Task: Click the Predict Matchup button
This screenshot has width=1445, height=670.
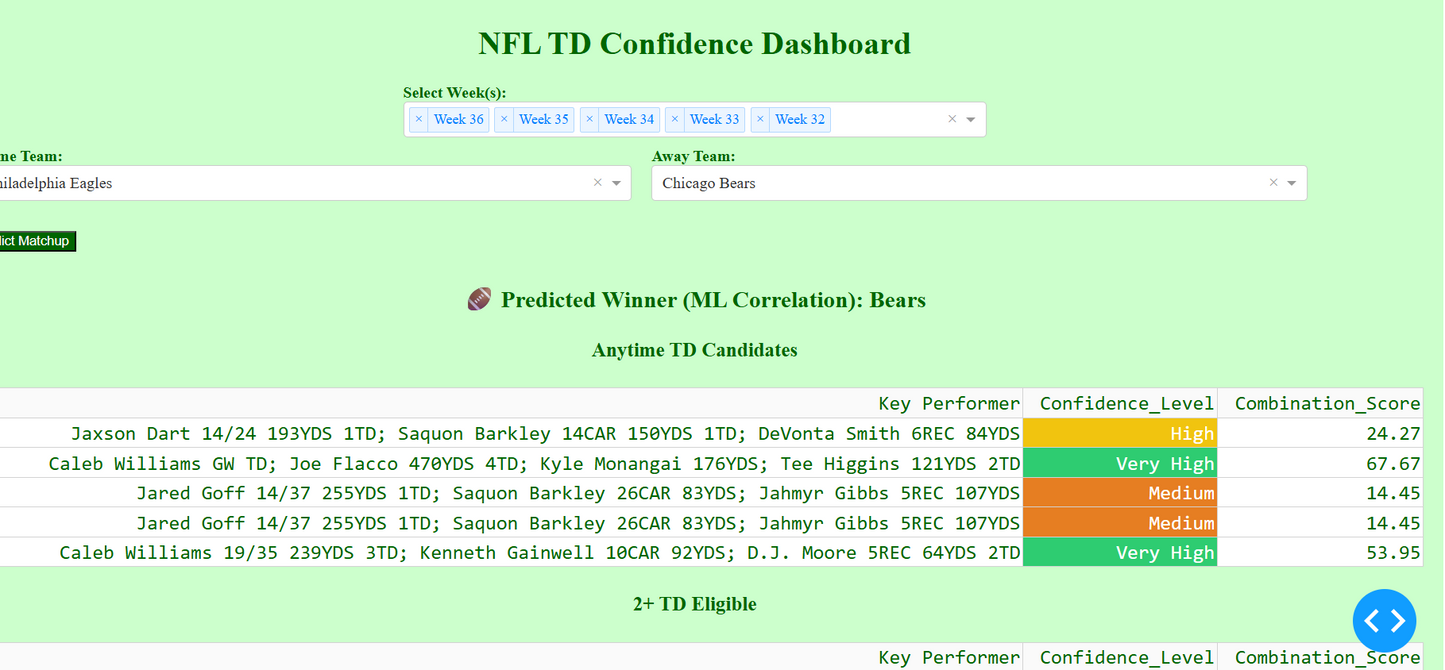Action: coord(37,241)
